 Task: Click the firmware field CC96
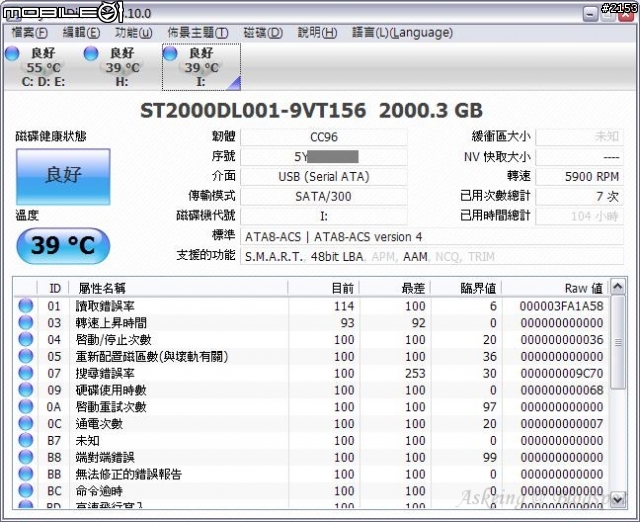pos(324,137)
